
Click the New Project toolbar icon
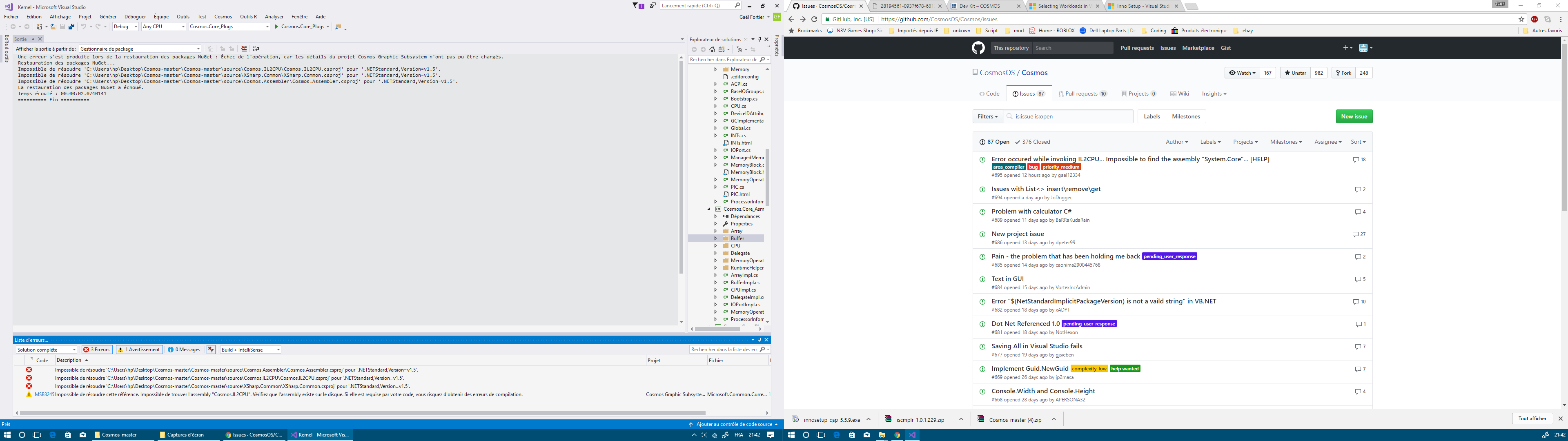click(40, 27)
